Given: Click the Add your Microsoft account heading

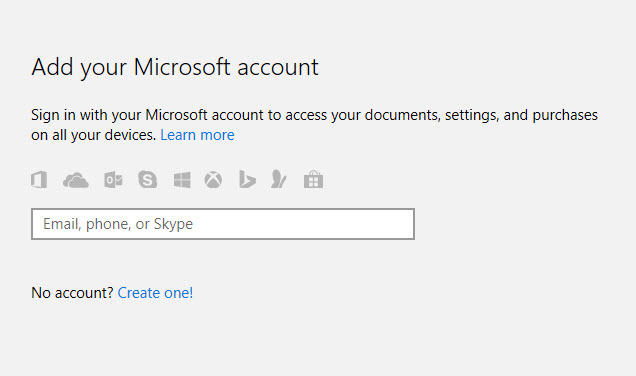Looking at the screenshot, I should [175, 67].
